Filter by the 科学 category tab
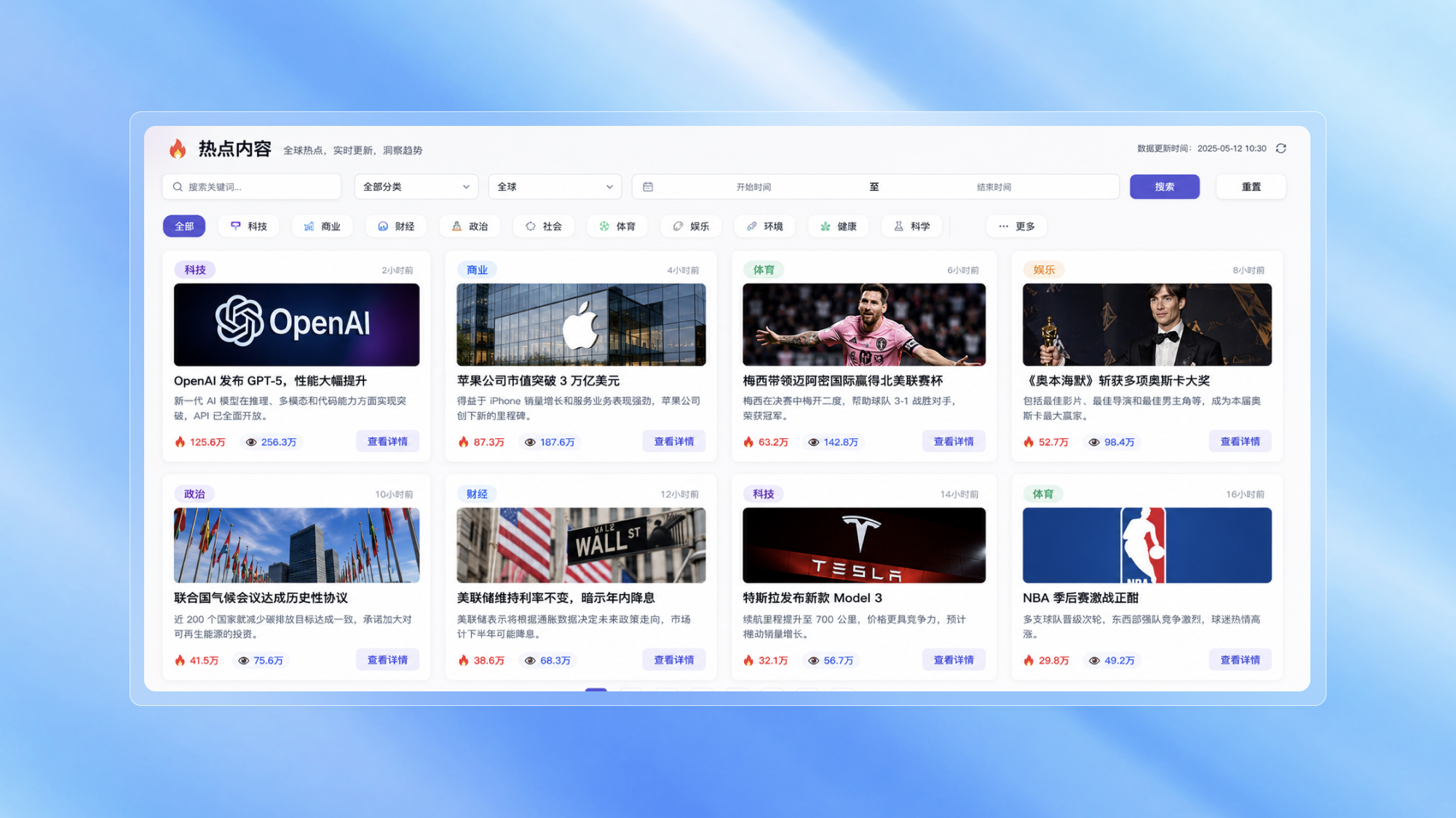This screenshot has height=818, width=1456. pos(911,226)
